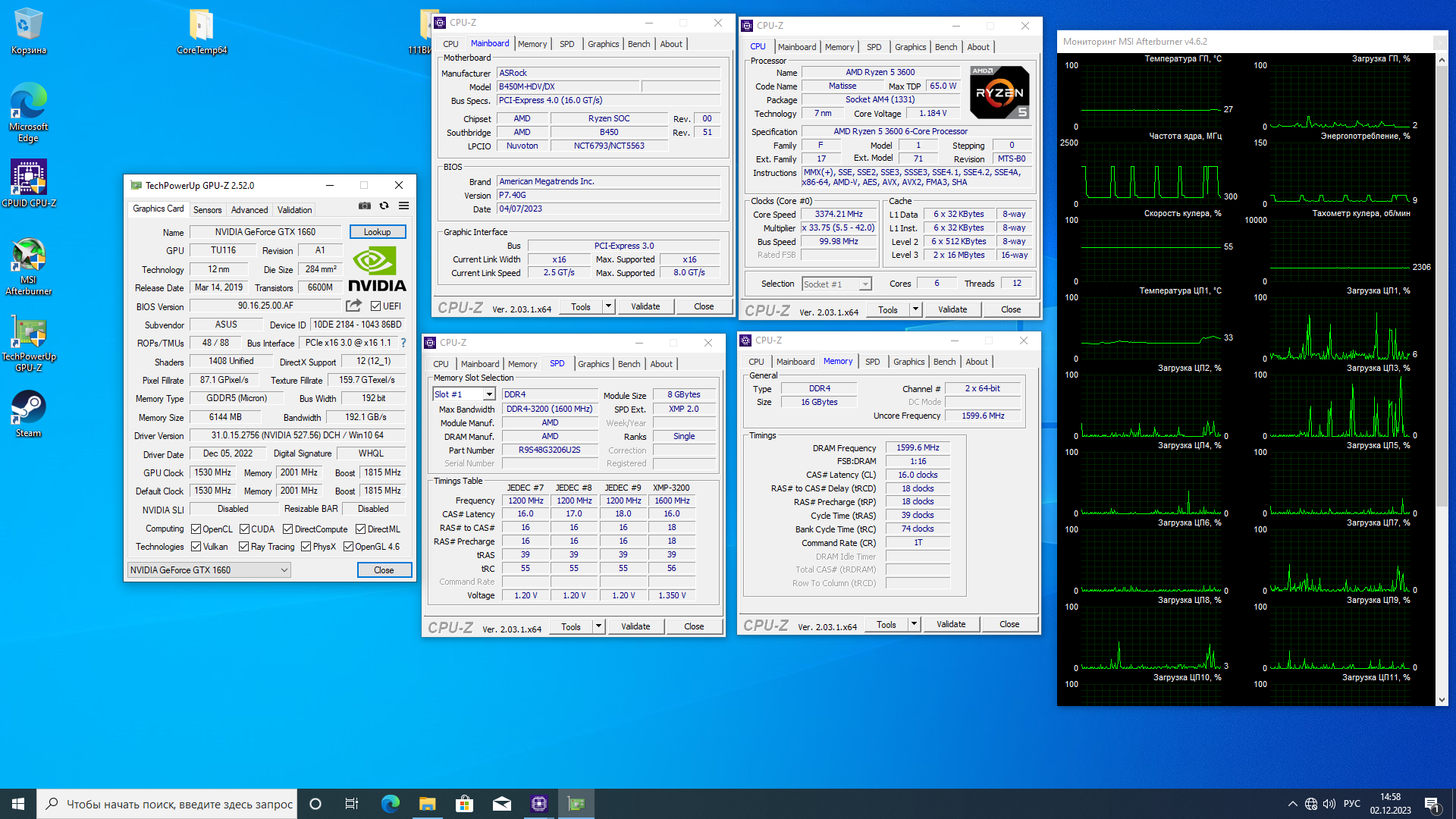Open the GPU-Z hamburger menu icon
Viewport: 1456px width, 819px height.
click(404, 206)
